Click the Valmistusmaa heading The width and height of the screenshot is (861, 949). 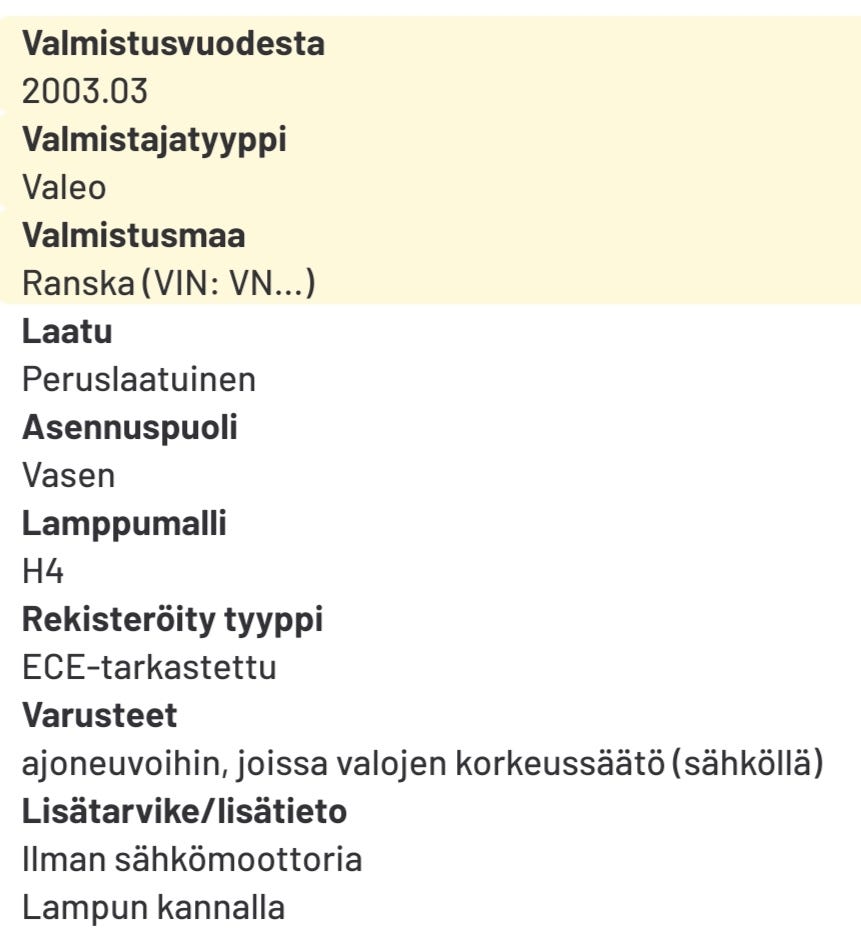pyautogui.click(x=134, y=235)
